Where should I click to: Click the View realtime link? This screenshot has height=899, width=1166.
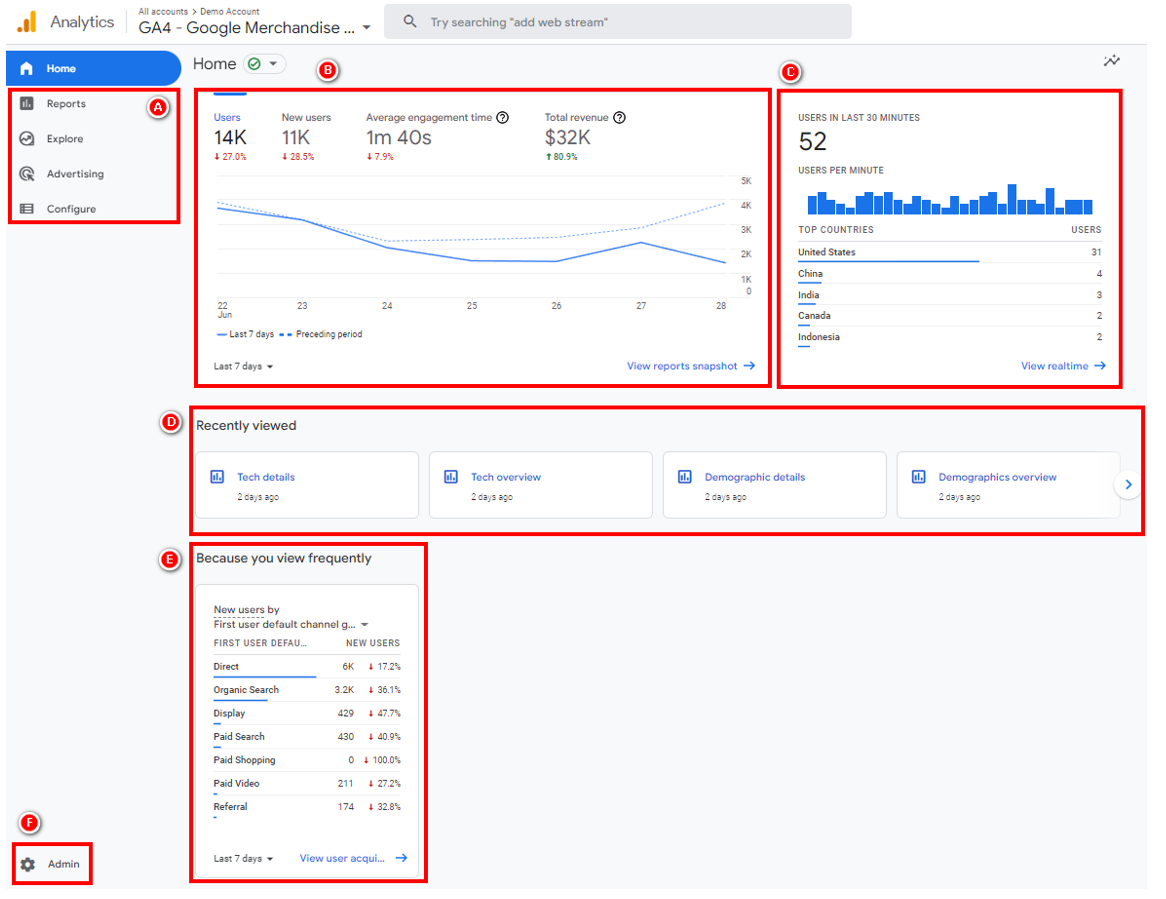pyautogui.click(x=1063, y=366)
